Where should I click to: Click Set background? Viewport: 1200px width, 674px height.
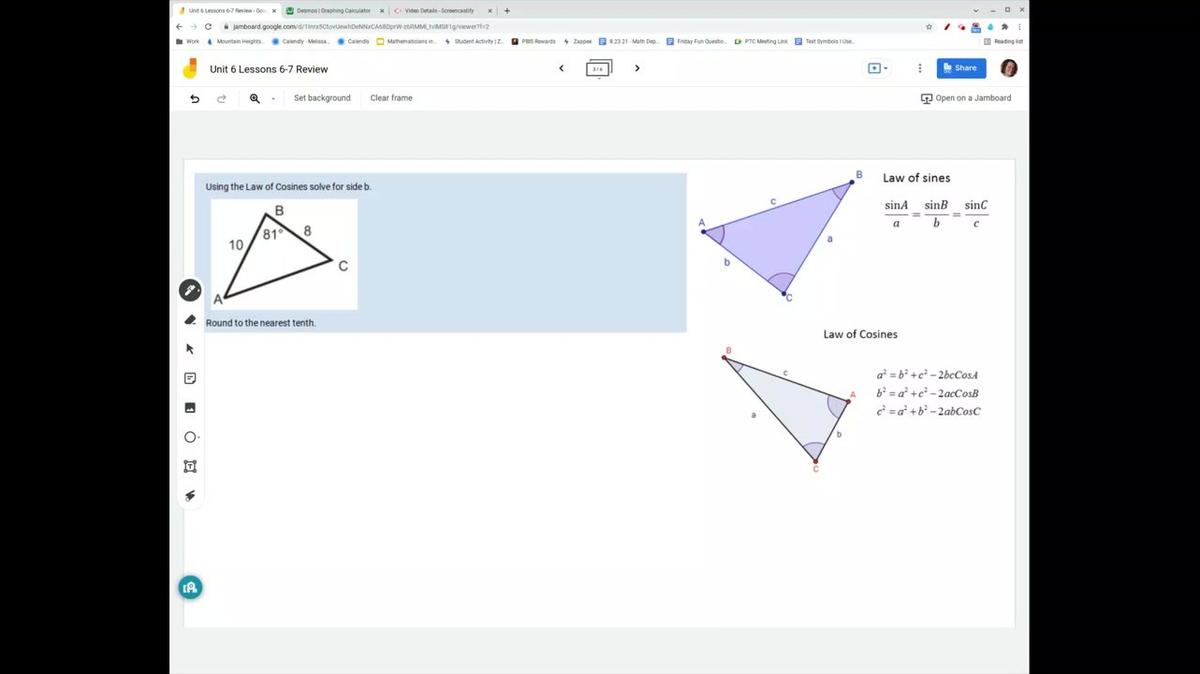pos(322,98)
